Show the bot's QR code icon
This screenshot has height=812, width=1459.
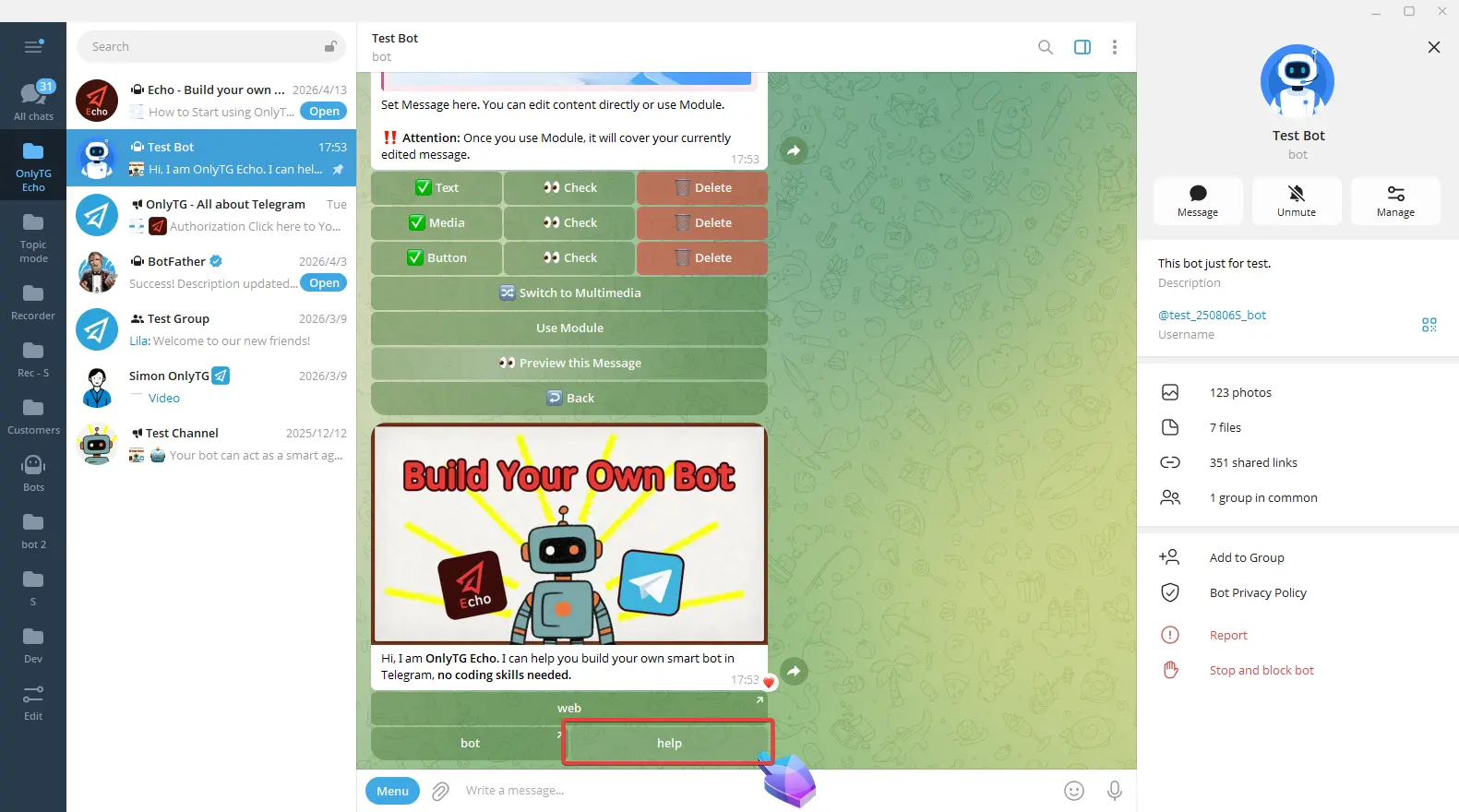pyautogui.click(x=1429, y=325)
